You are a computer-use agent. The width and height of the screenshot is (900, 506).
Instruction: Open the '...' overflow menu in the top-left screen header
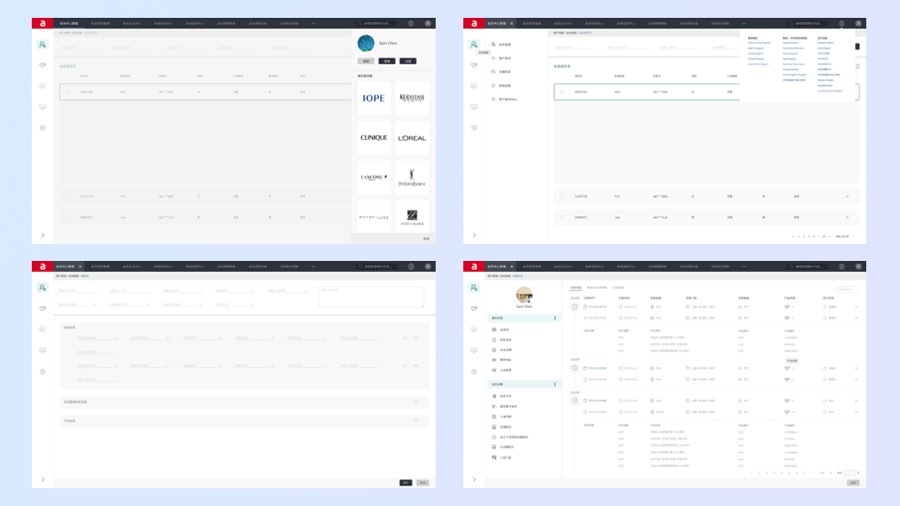coord(313,24)
